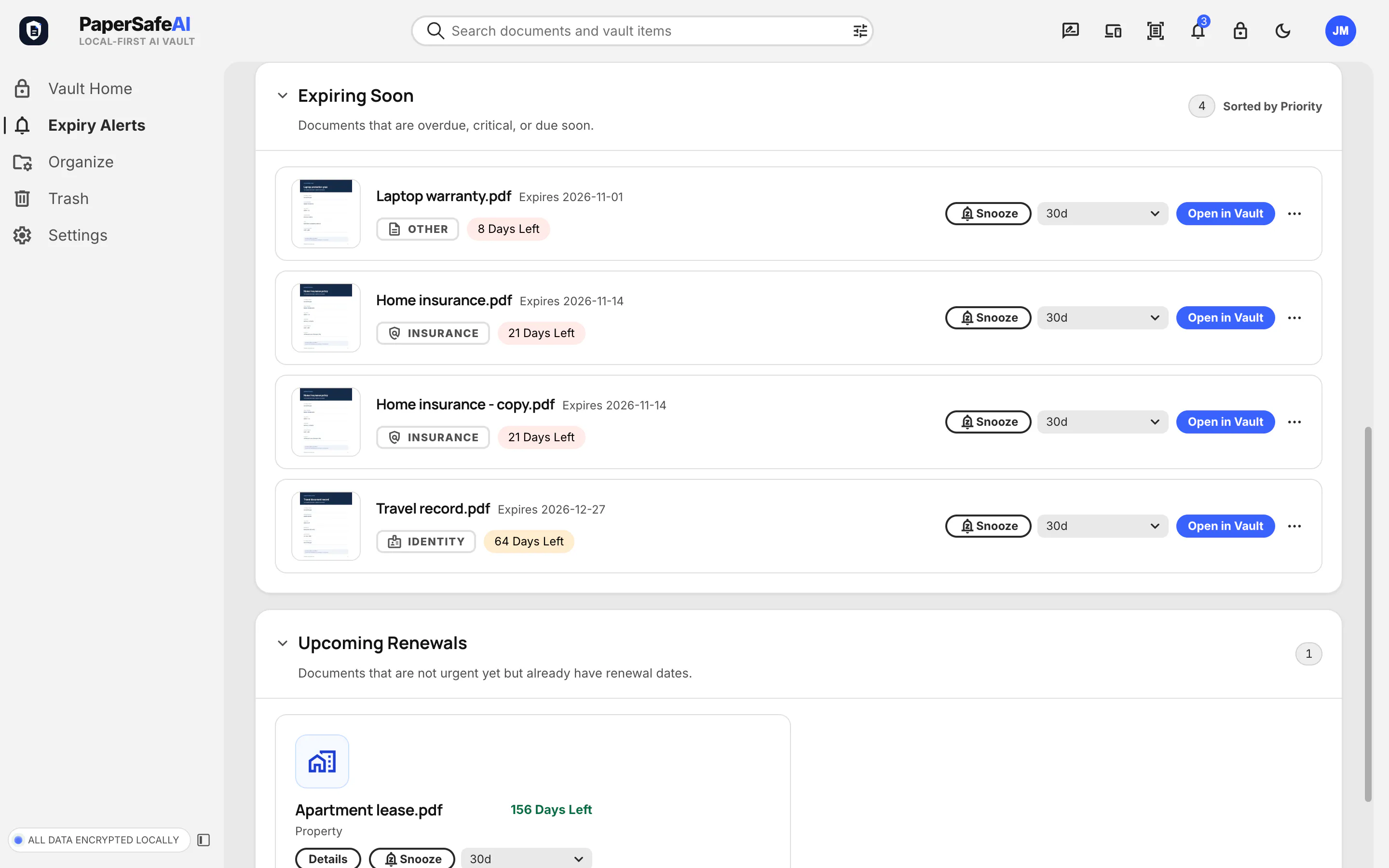
Task: Open snooze duration dropdown for Home insurance.pdf
Action: 1102,317
